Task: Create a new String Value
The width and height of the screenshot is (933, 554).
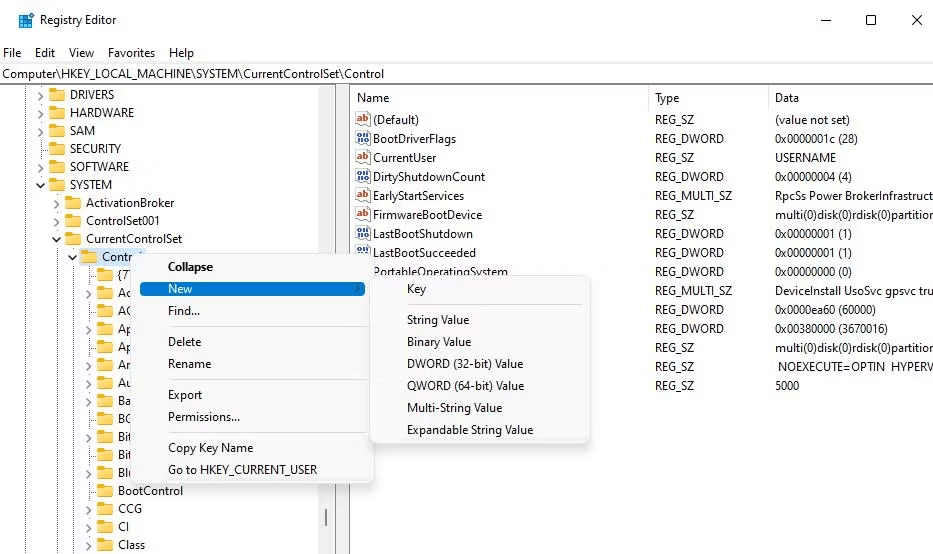Action: click(480, 320)
